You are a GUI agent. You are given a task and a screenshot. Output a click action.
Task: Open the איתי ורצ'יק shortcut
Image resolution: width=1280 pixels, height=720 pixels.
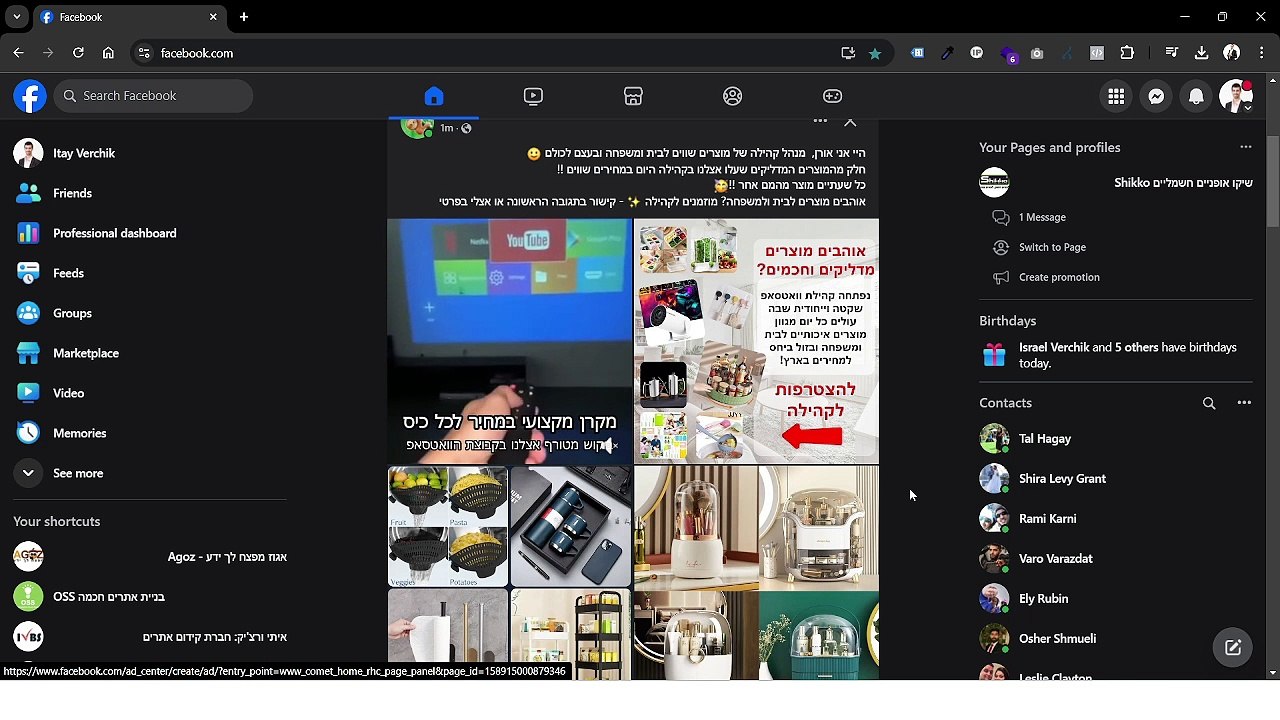click(150, 637)
